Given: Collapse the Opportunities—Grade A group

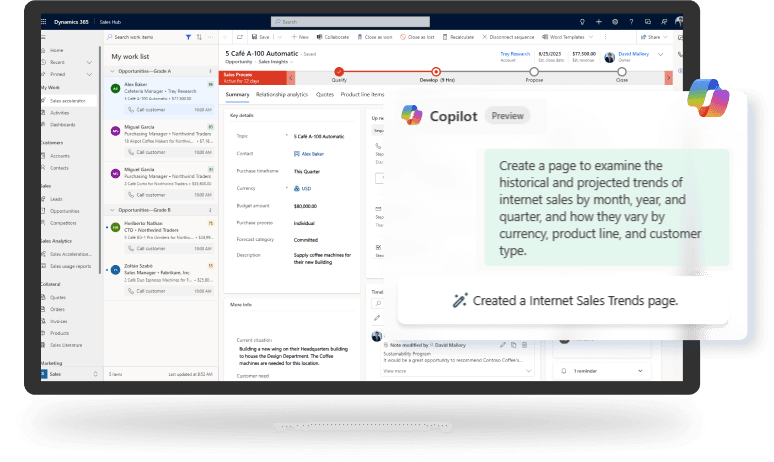Looking at the screenshot, I should pos(112,71).
